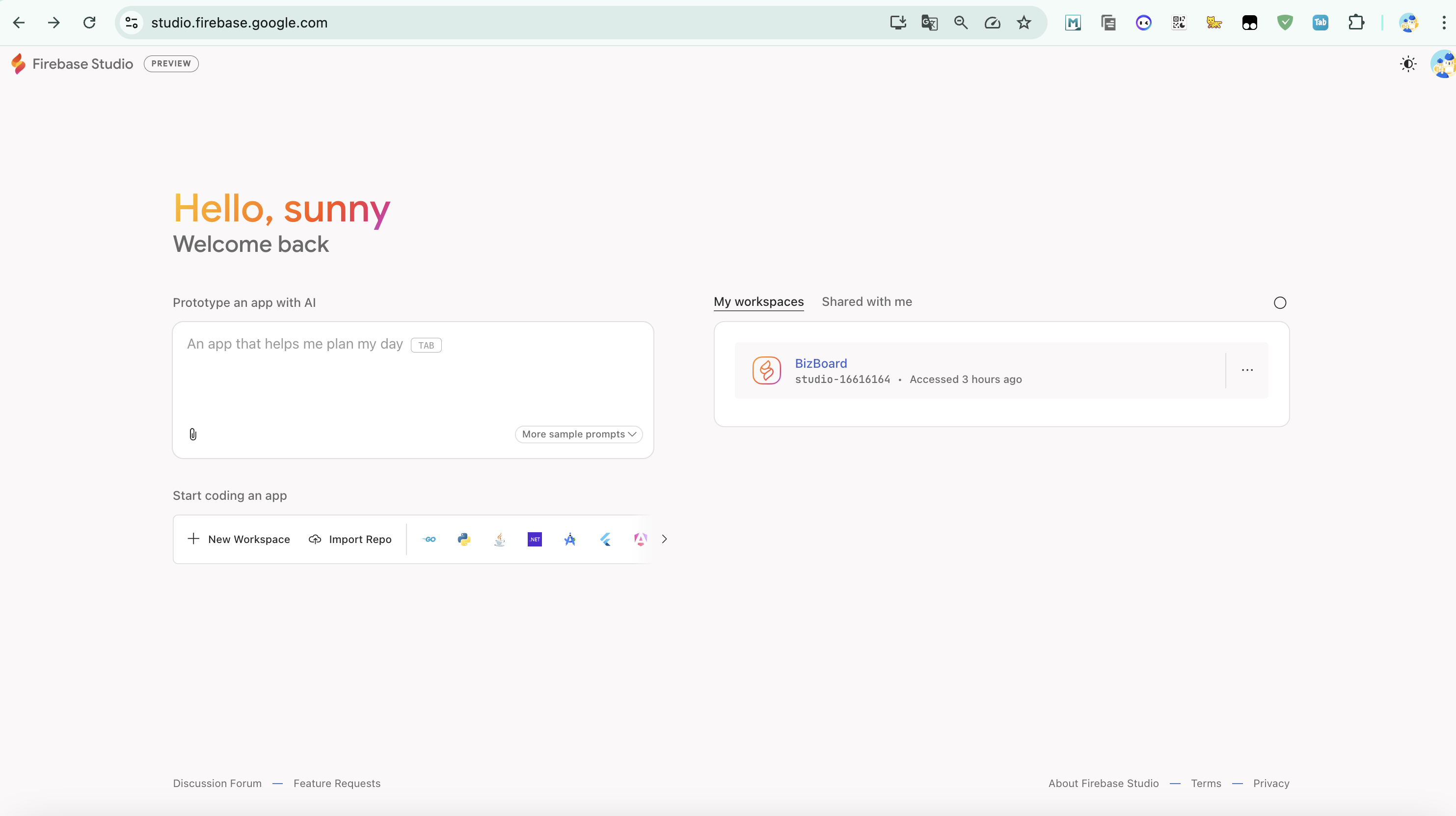Viewport: 1456px width, 816px height.
Task: Start a Python workspace template
Action: [464, 540]
